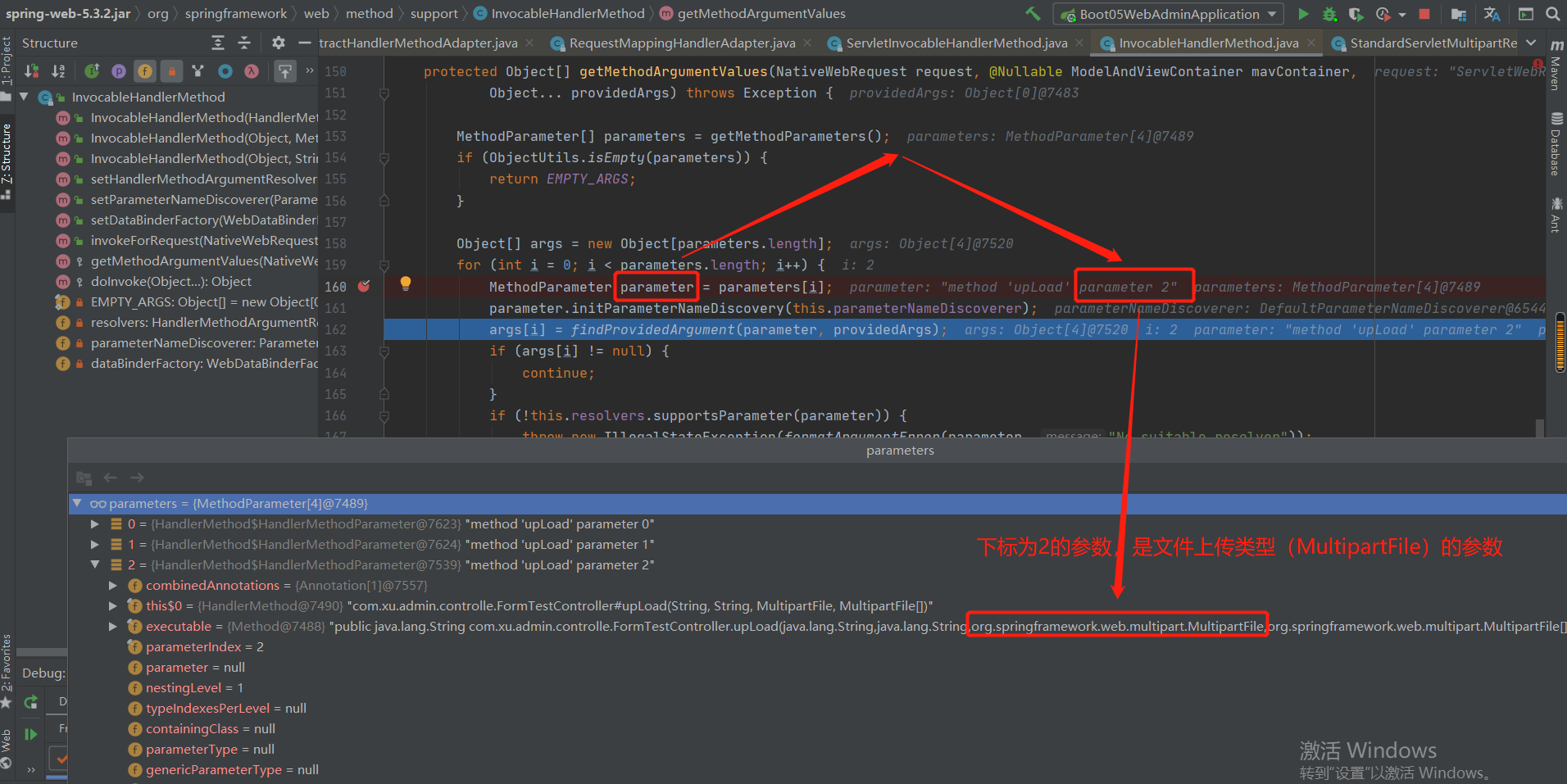This screenshot has height=784, width=1567.
Task: Open Project Structure folder icon in toolbar
Action: point(1458,14)
